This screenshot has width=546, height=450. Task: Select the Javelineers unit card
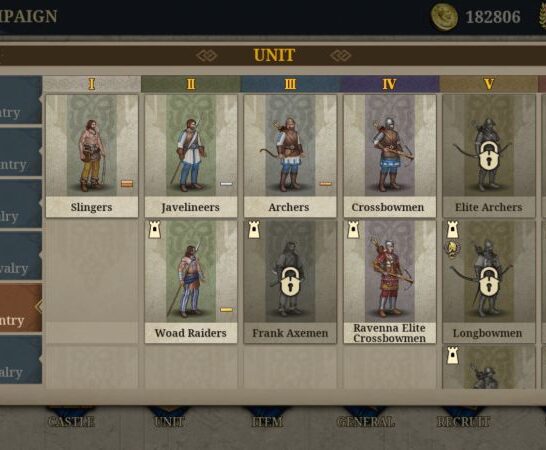point(191,156)
